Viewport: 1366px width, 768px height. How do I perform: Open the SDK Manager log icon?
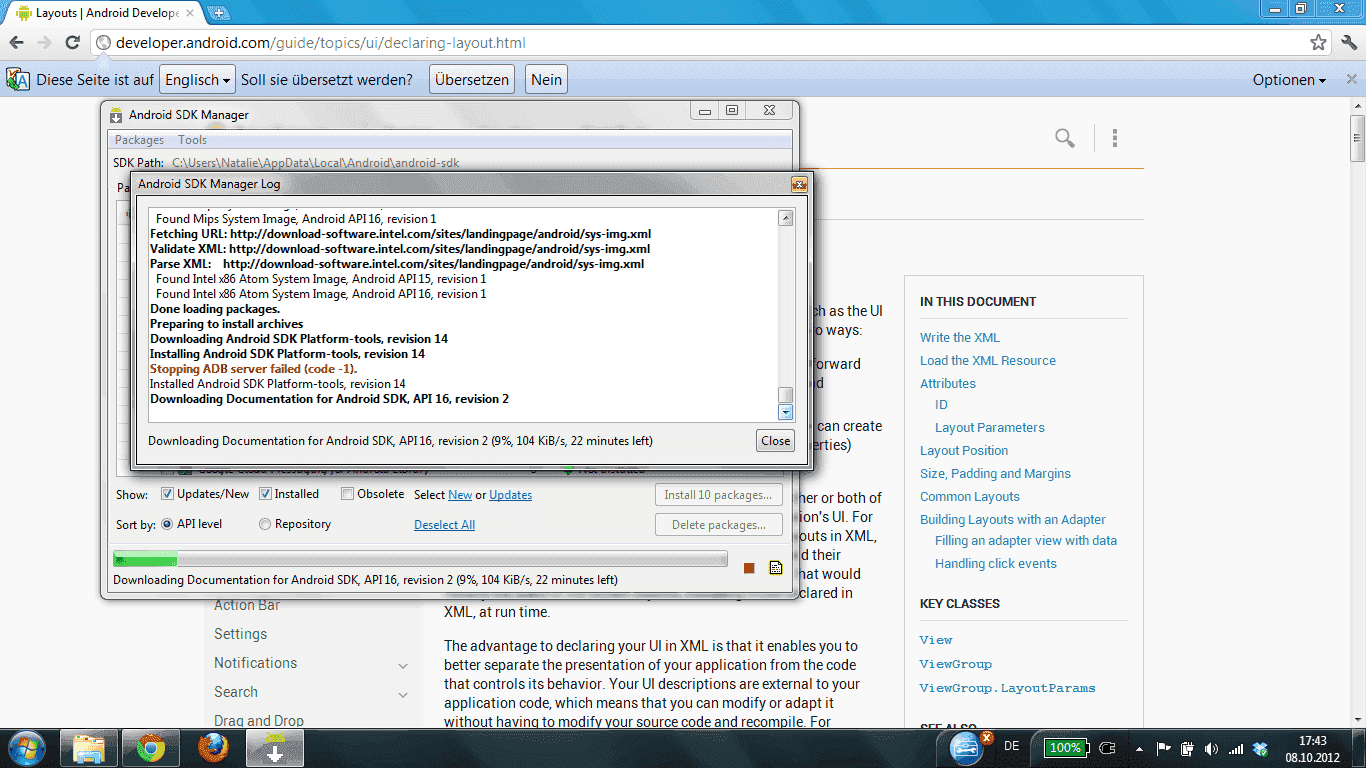pyautogui.click(x=775, y=568)
